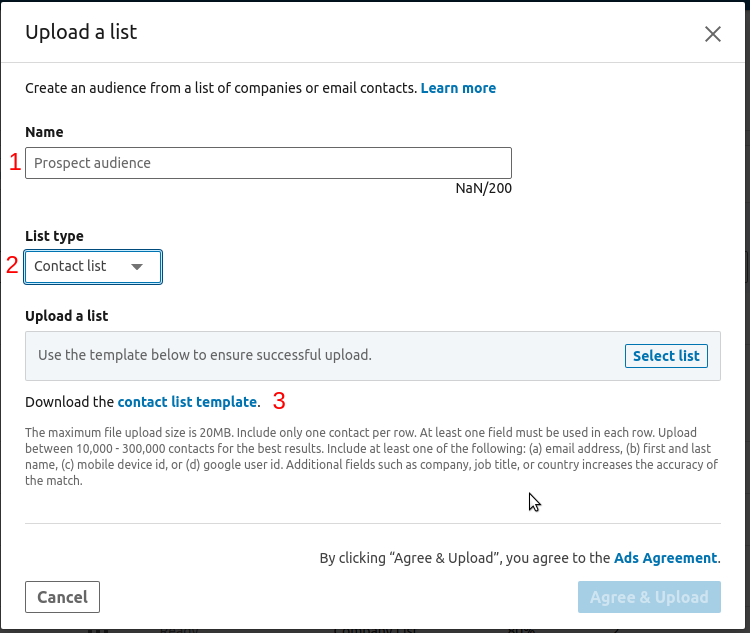
Task: Click the red number 1 annotation
Action: point(14,163)
